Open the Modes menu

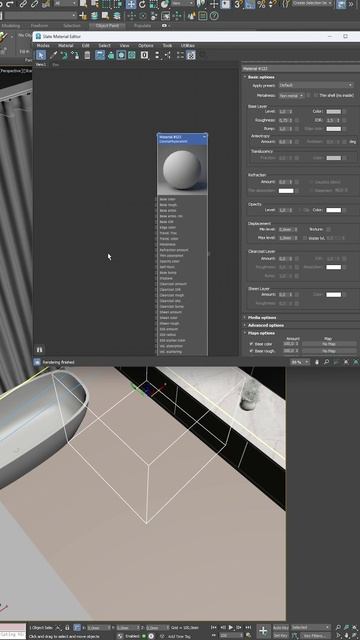[x=43, y=46]
